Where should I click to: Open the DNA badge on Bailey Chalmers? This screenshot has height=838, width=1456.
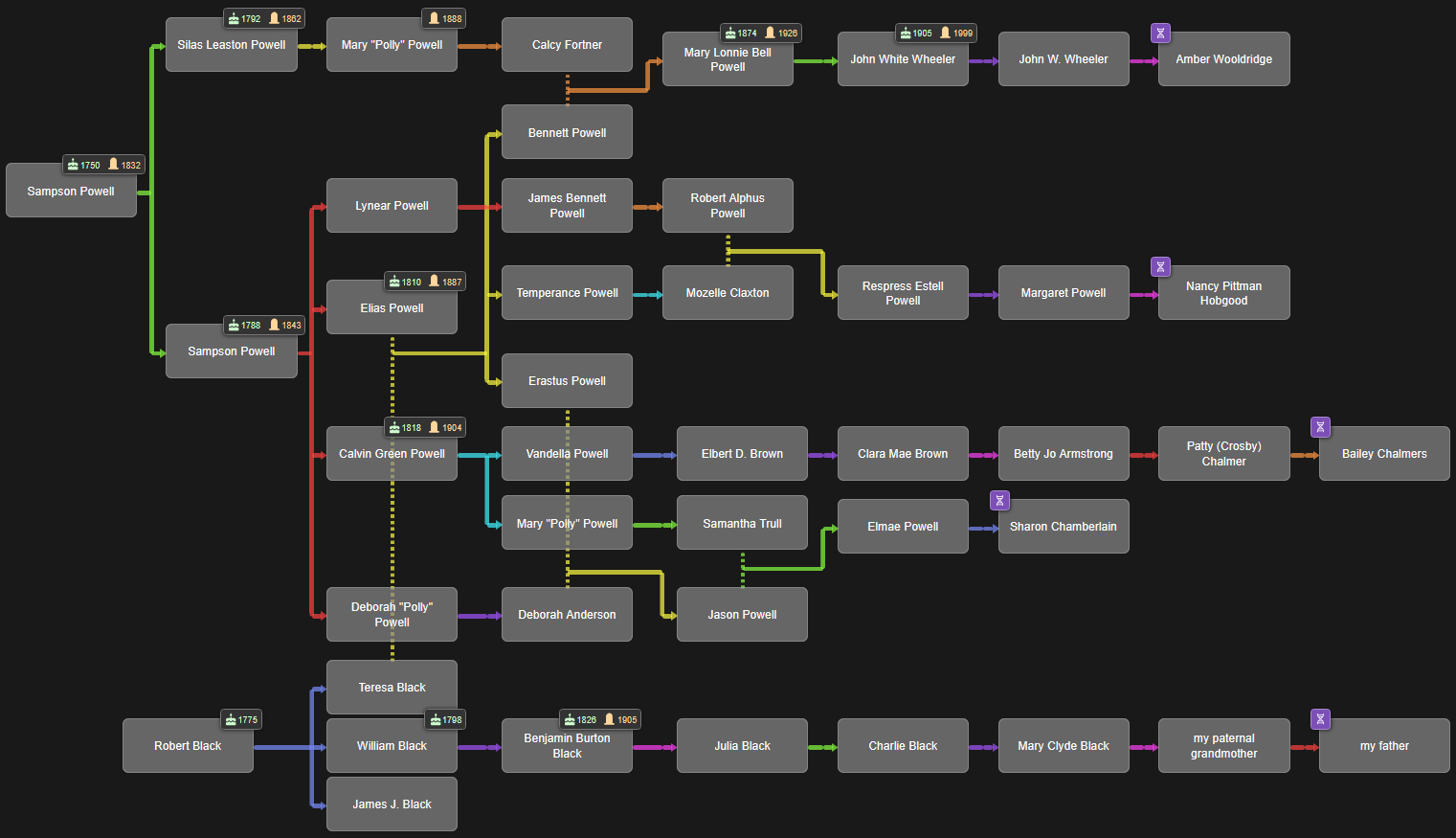1320,427
